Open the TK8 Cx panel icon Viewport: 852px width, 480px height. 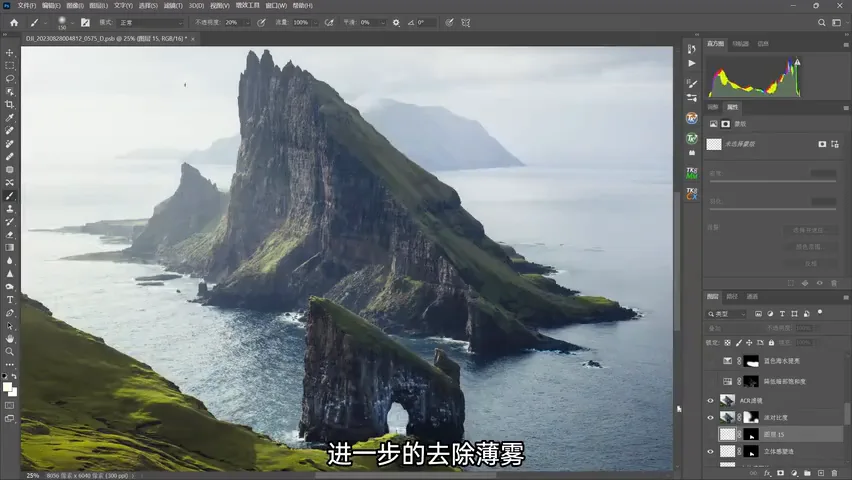692,194
